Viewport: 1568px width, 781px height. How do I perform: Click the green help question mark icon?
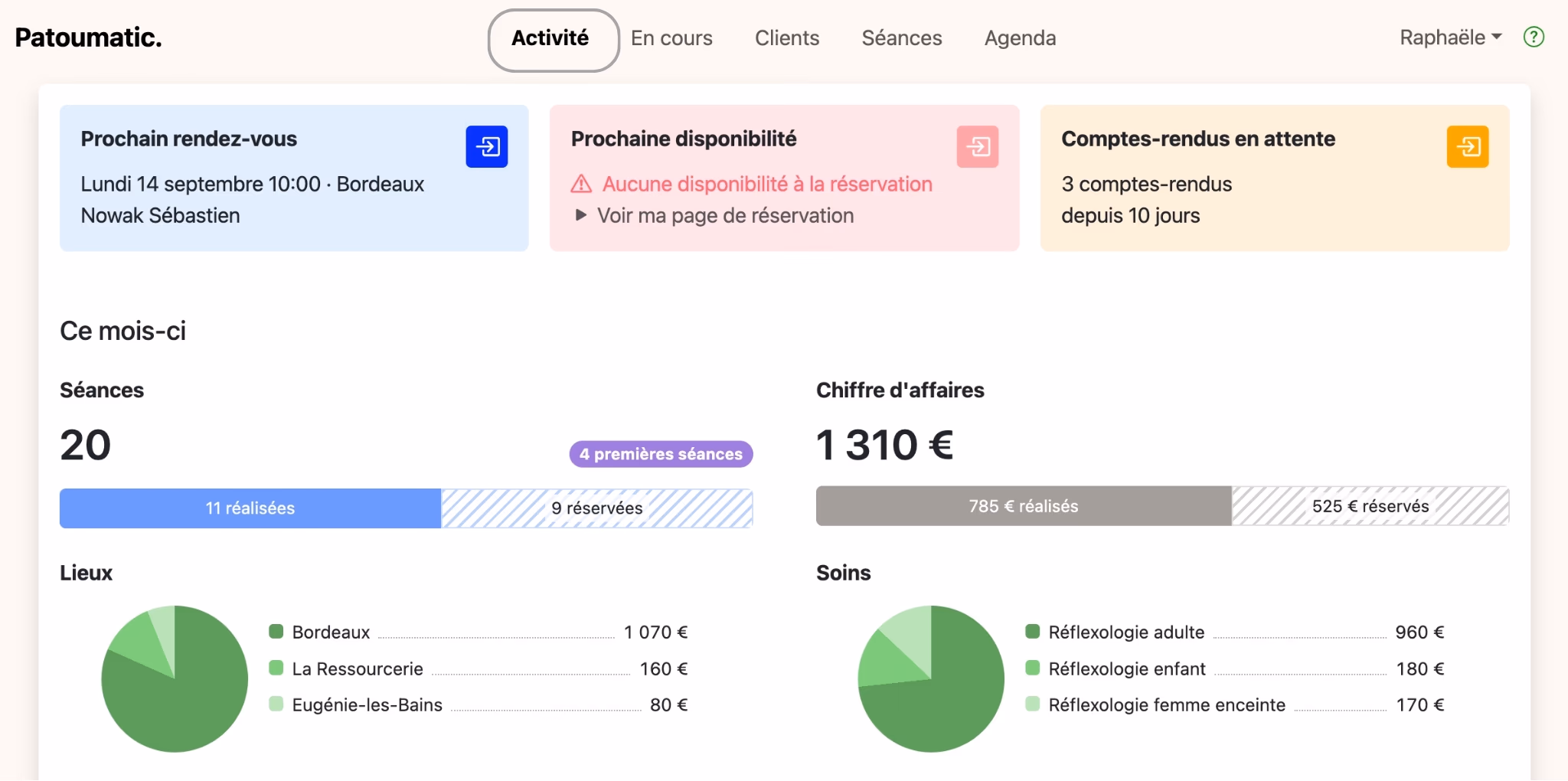tap(1534, 37)
